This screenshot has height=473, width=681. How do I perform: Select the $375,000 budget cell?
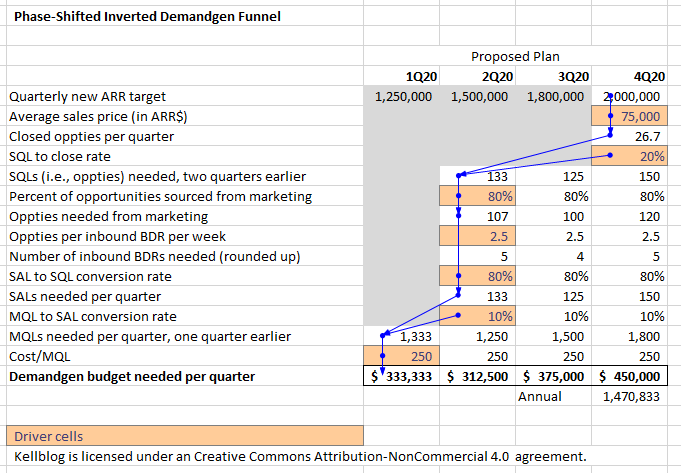click(553, 376)
